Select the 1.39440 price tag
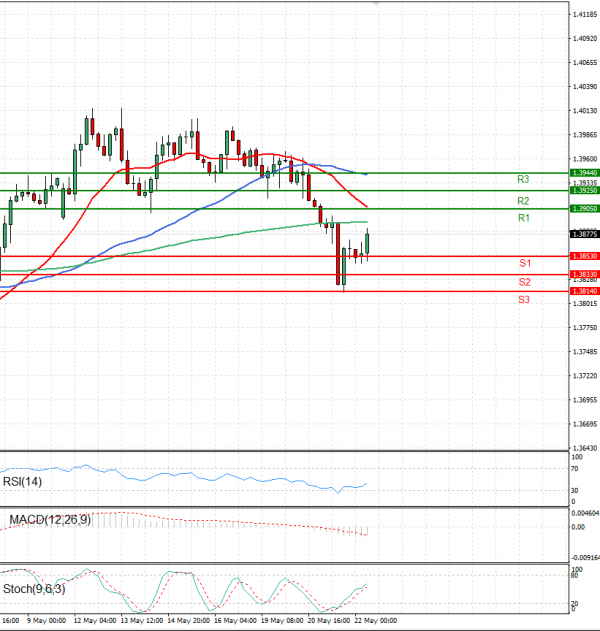600x631 pixels. pos(585,173)
